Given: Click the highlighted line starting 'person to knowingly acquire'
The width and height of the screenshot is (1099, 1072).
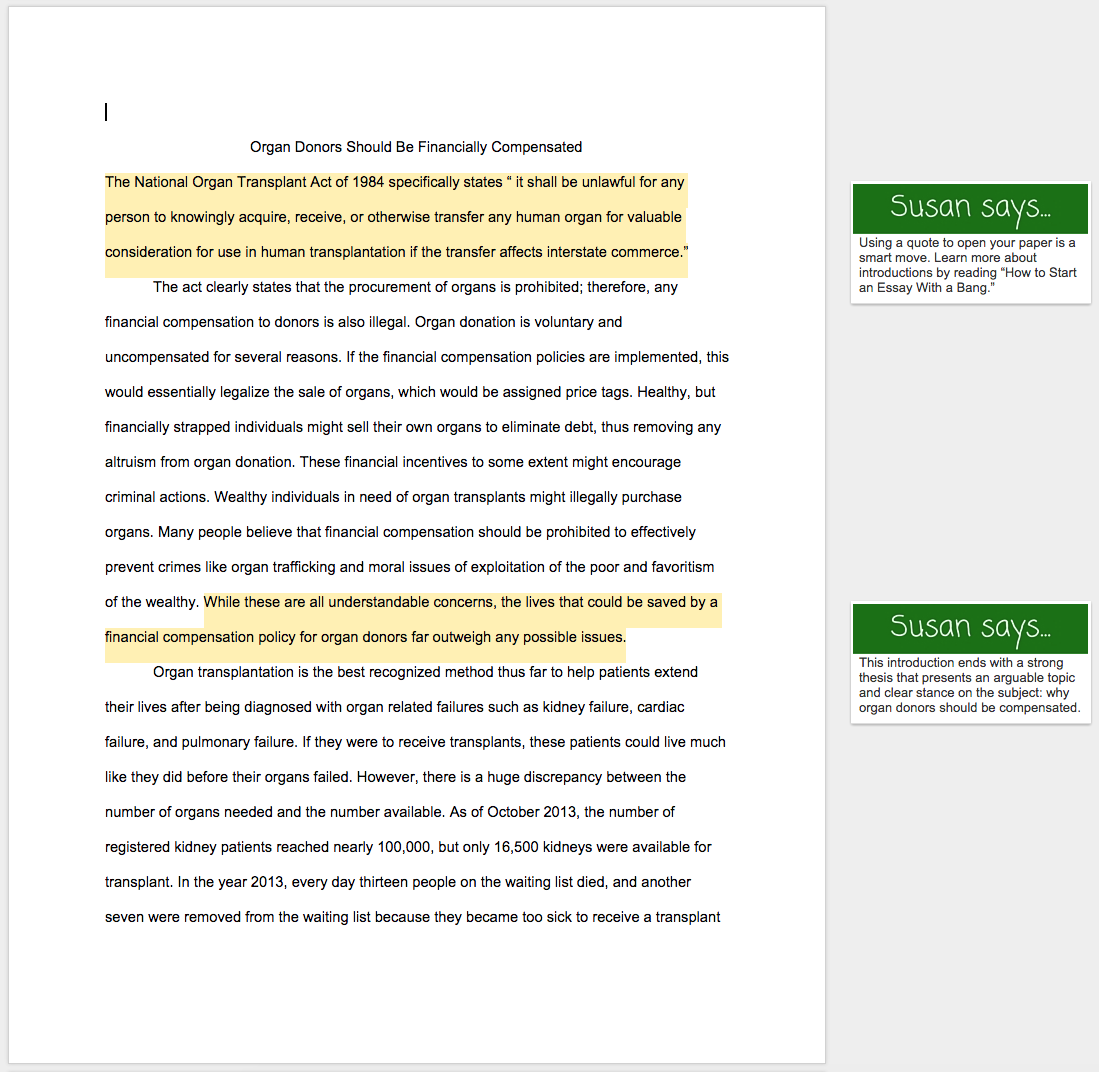Looking at the screenshot, I should tap(393, 217).
